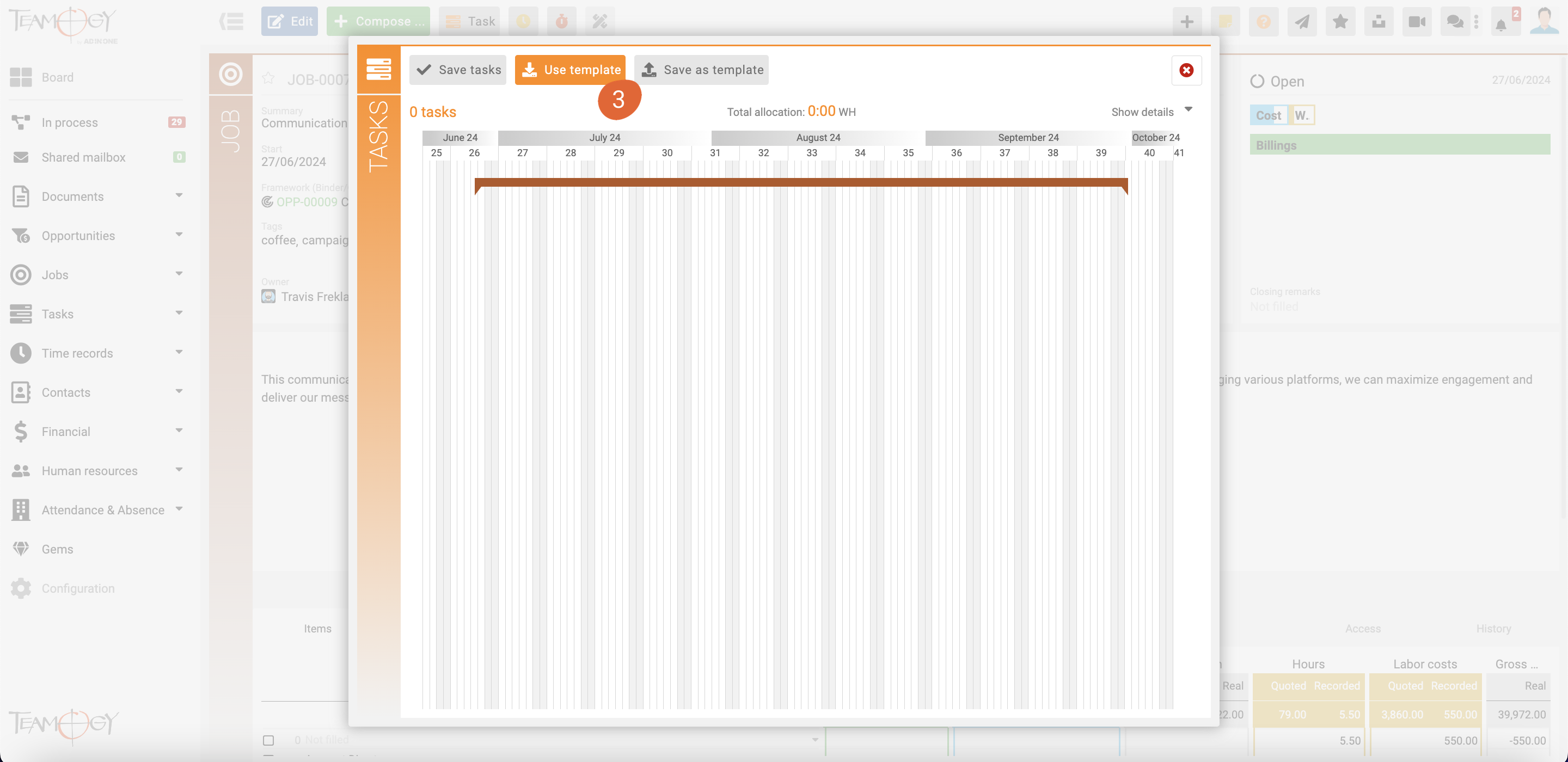
Task: Expand the Opportunities menu arrow
Action: point(179,235)
